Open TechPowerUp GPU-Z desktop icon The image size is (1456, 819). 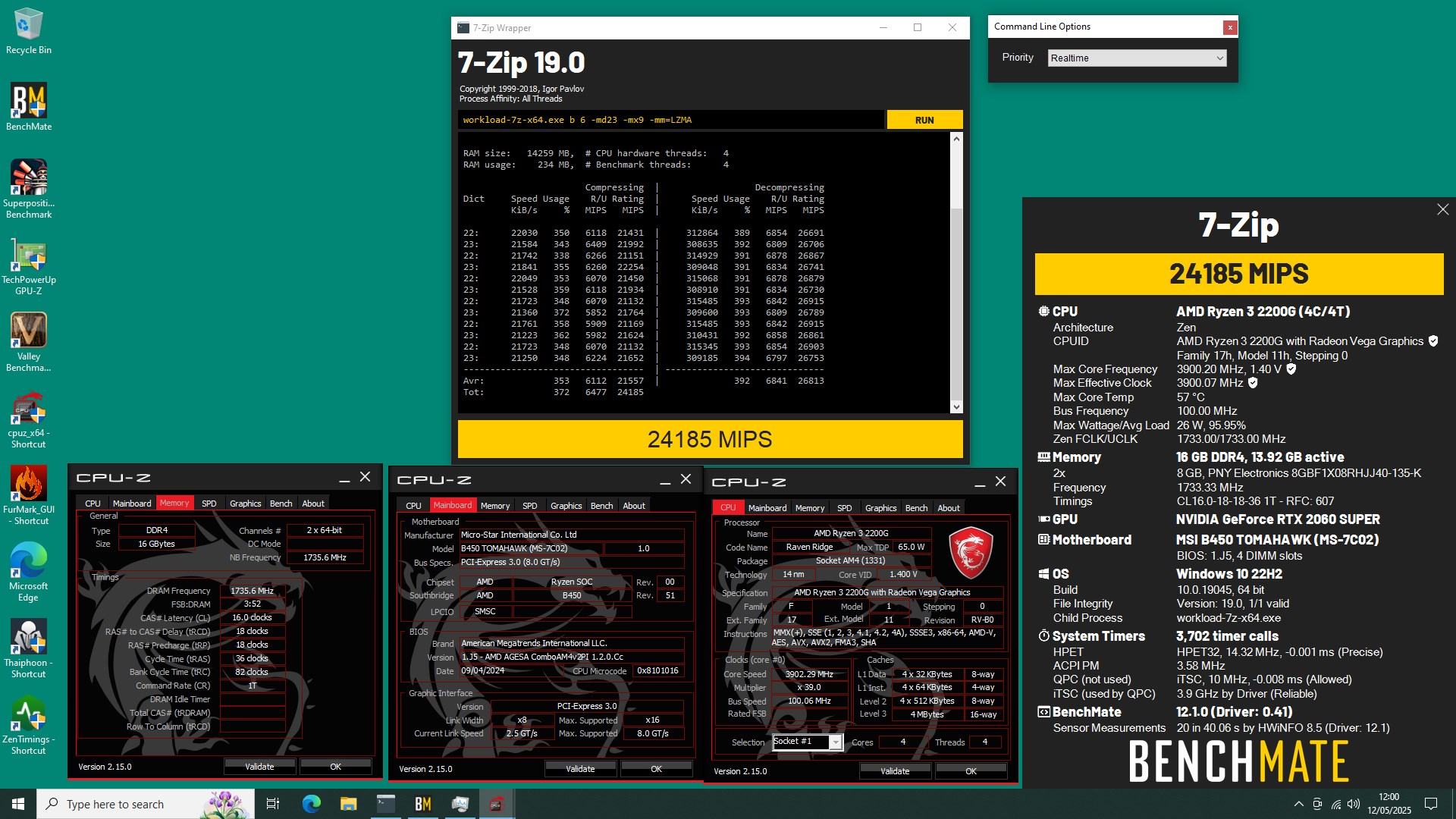click(29, 267)
